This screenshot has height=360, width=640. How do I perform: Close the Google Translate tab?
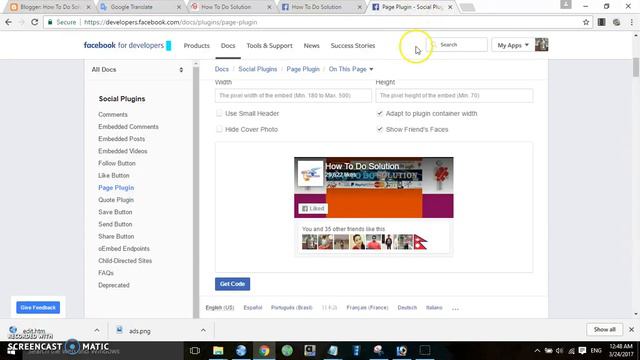click(179, 7)
